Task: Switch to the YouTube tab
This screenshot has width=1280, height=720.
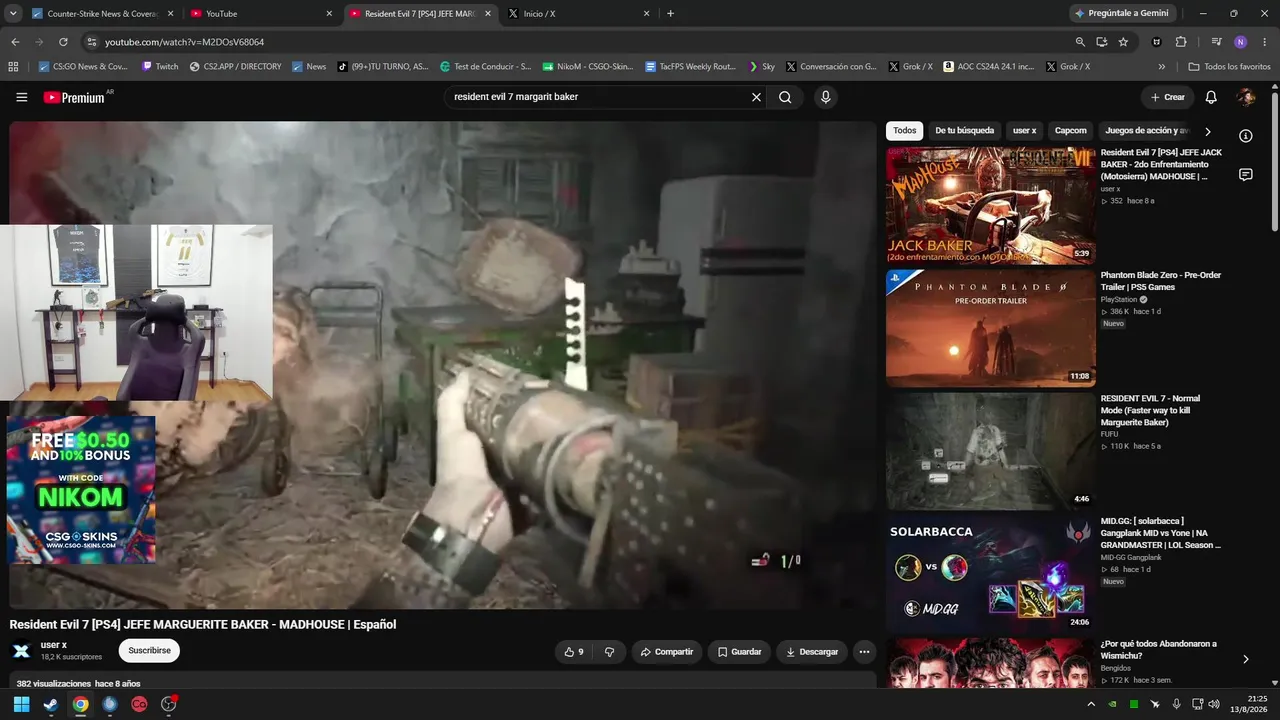Action: coord(262,14)
